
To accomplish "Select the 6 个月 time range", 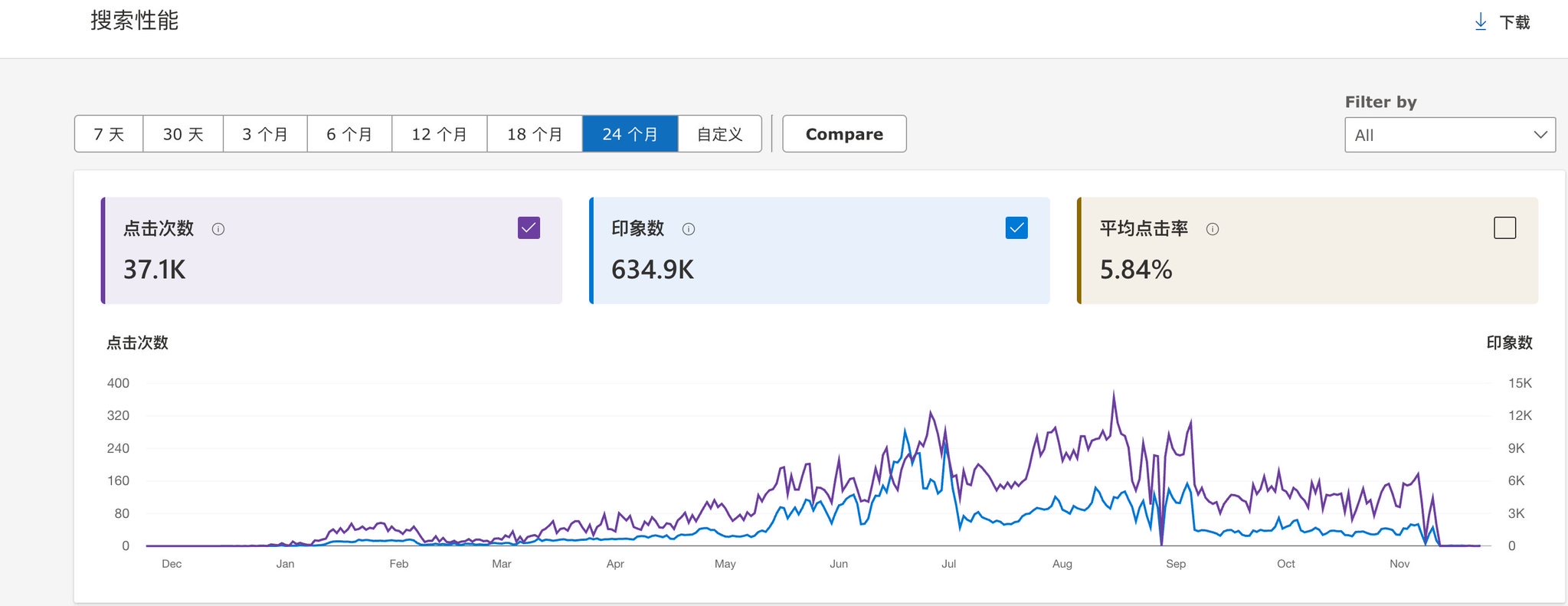I will click(x=349, y=134).
